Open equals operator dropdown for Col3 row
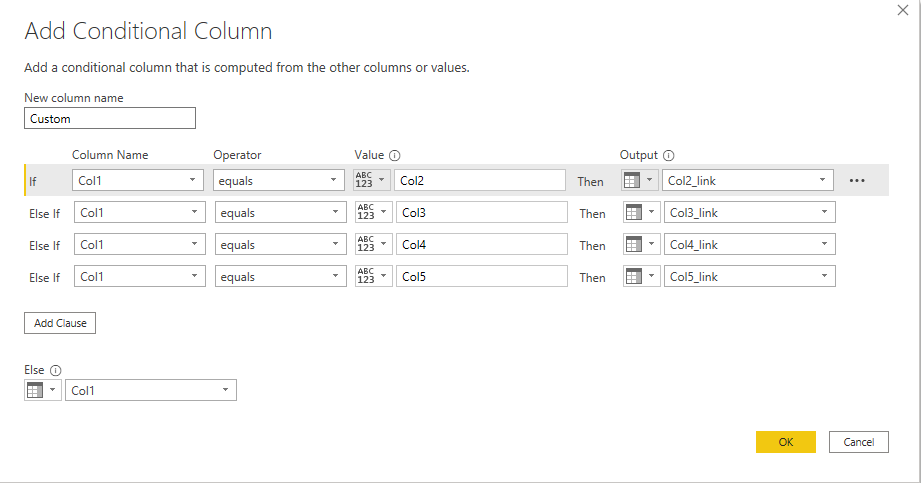 click(x=281, y=212)
